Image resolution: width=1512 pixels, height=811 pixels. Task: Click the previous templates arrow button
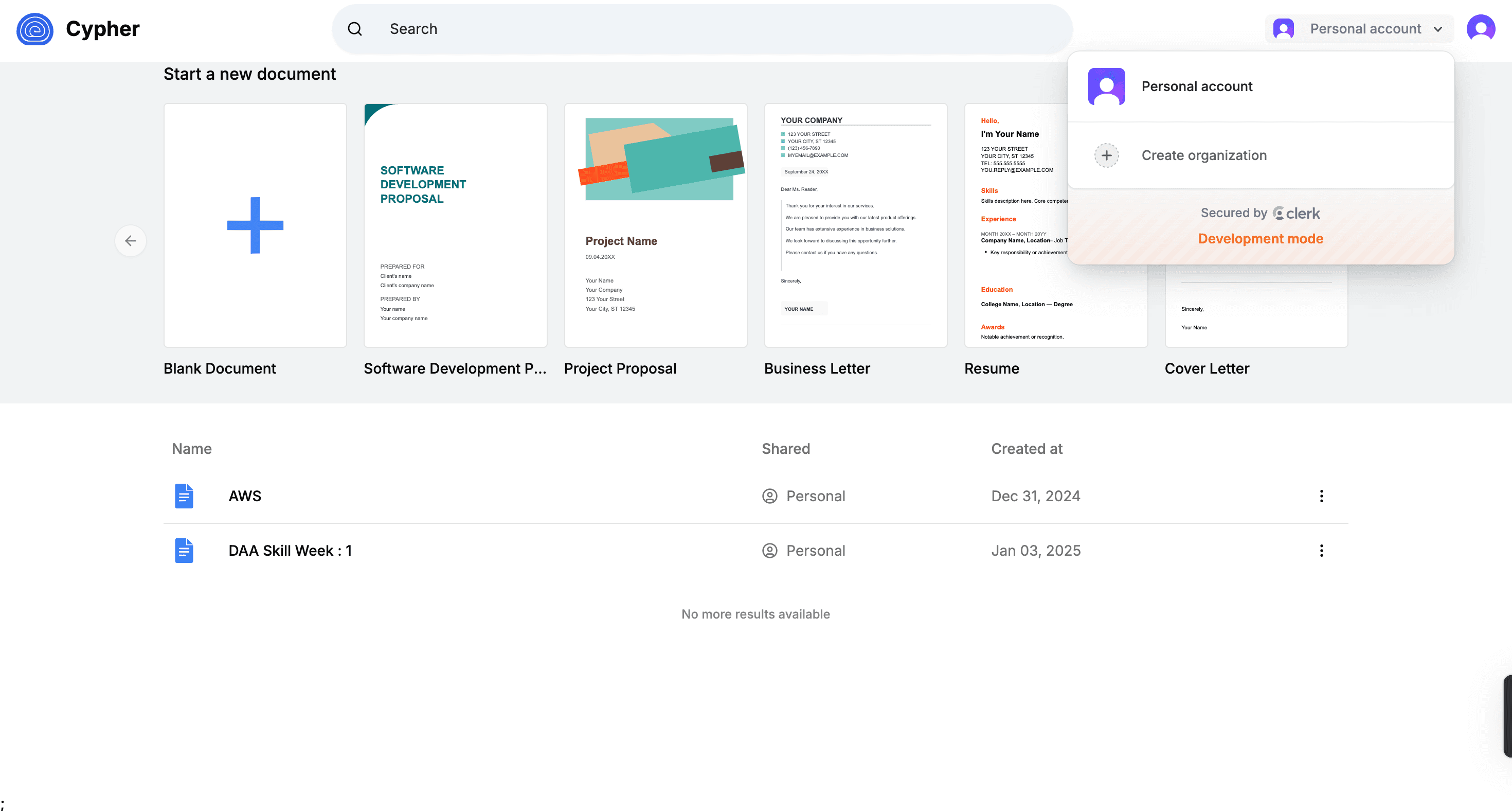[x=130, y=241]
